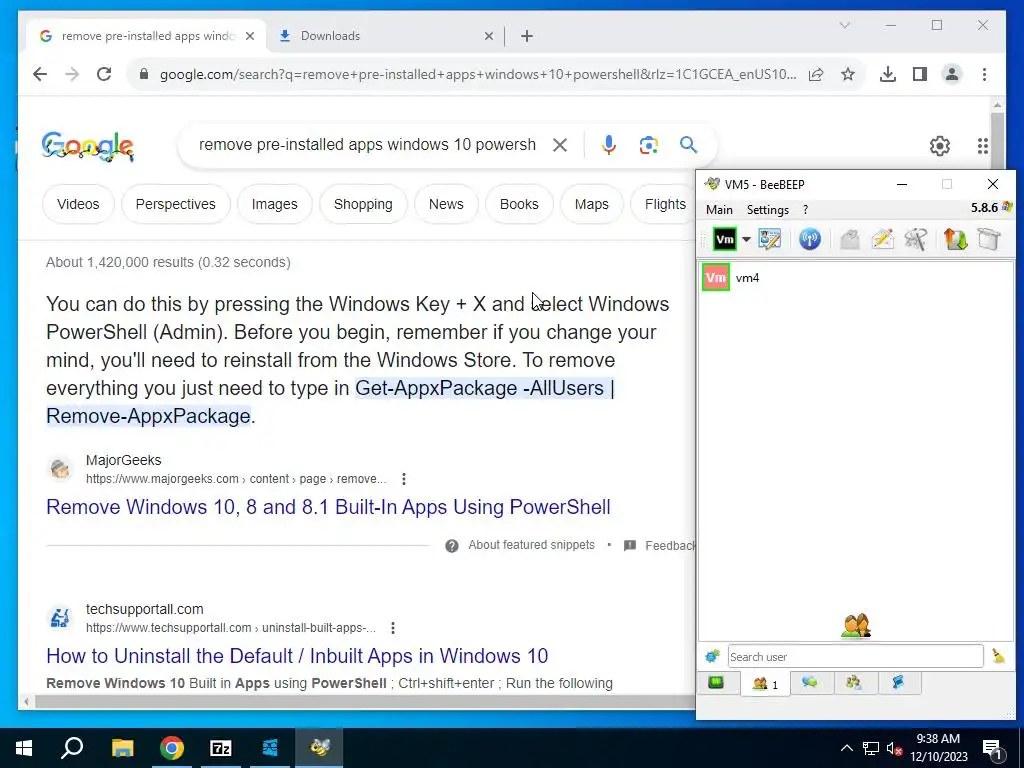Screen dimensions: 1024x768
Task: Clear the Google search query with the X
Action: tap(560, 145)
